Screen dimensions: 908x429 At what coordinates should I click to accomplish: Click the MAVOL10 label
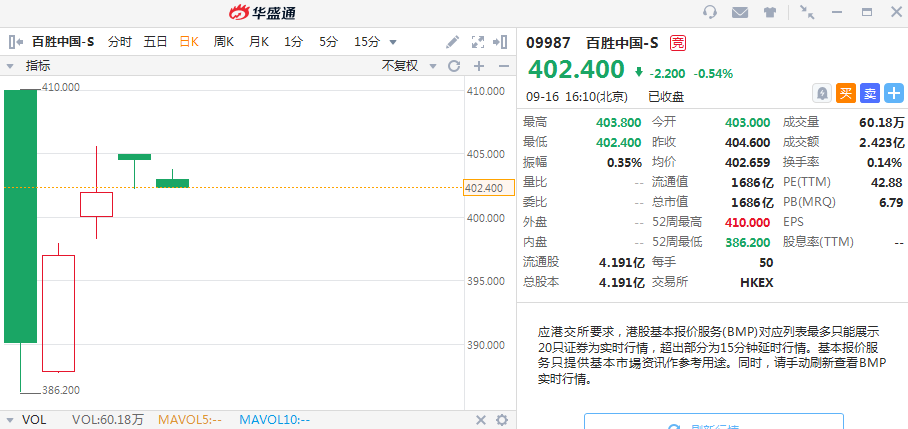point(274,420)
